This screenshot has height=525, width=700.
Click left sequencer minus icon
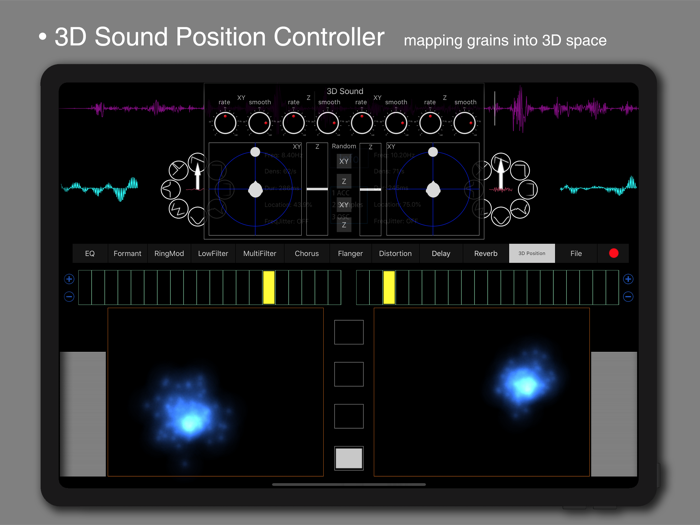[69, 296]
